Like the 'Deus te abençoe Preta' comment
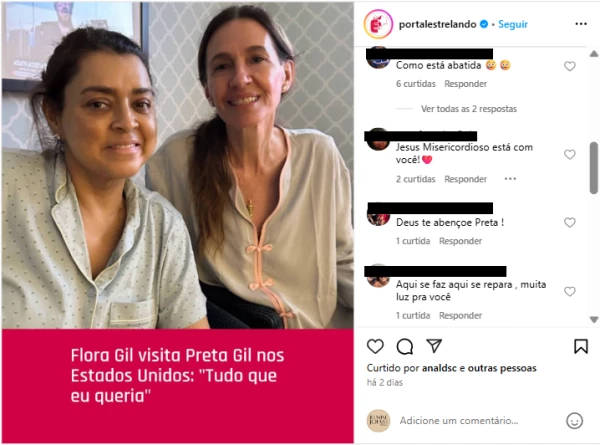 (x=569, y=222)
